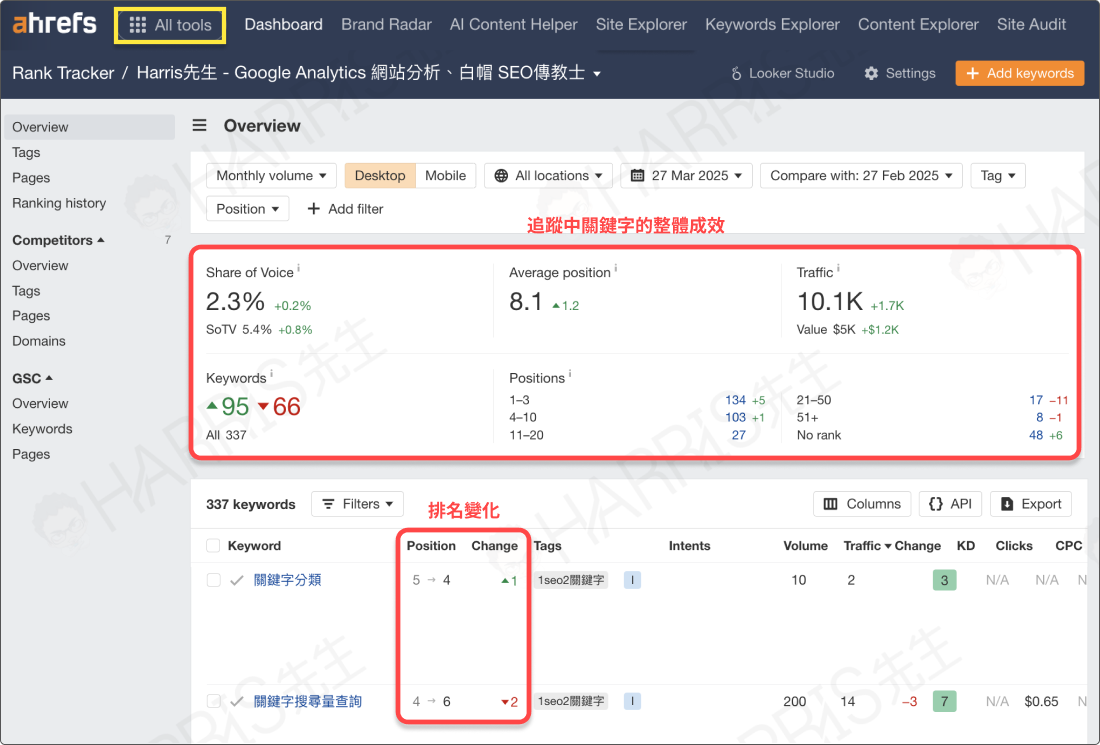Open the 27 Mar 2025 date picker
Viewport: 1100px width, 745px height.
coord(686,175)
